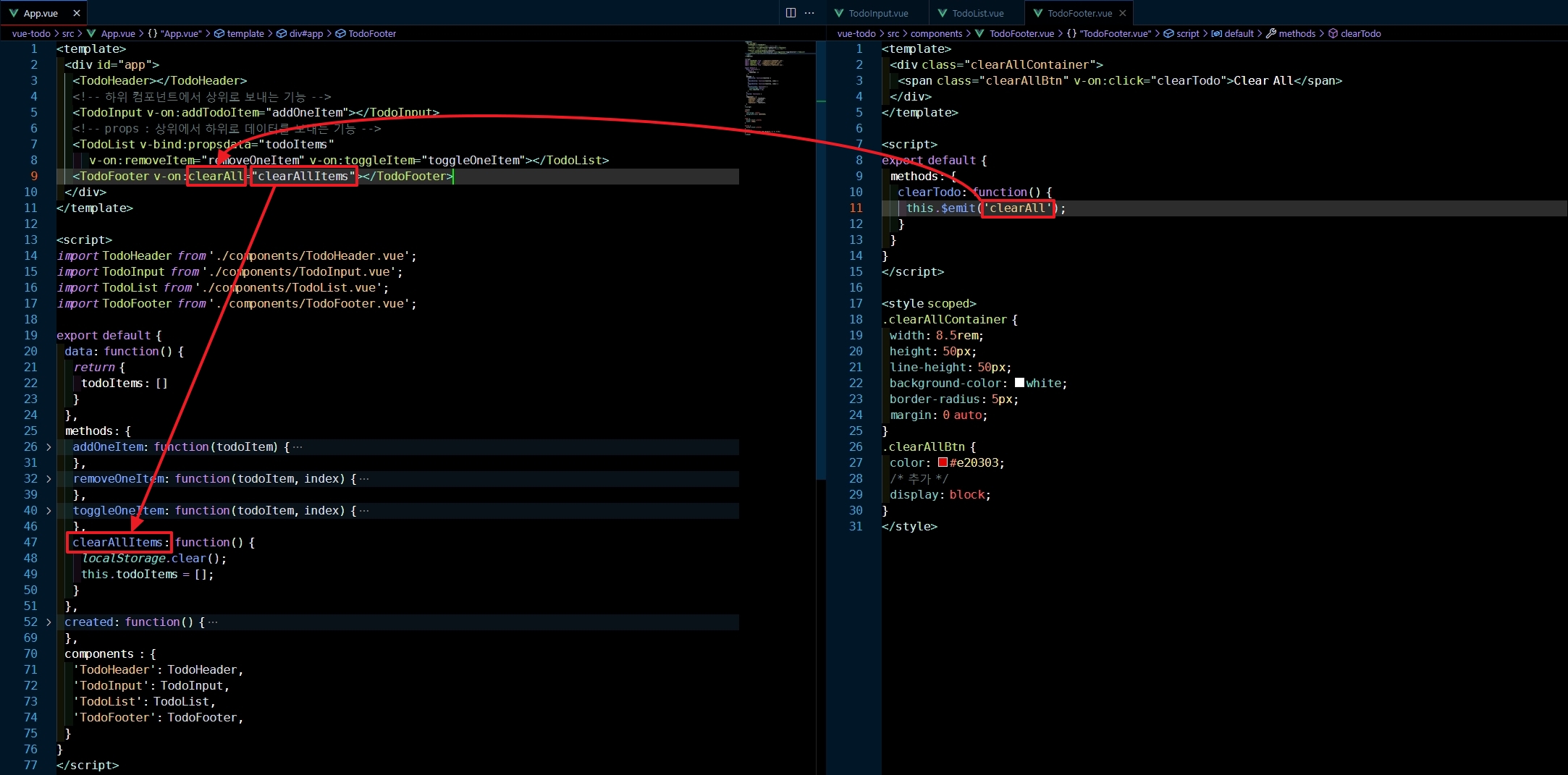The height and width of the screenshot is (775, 1568).
Task: Click the .clearAllContainer selector
Action: point(945,319)
